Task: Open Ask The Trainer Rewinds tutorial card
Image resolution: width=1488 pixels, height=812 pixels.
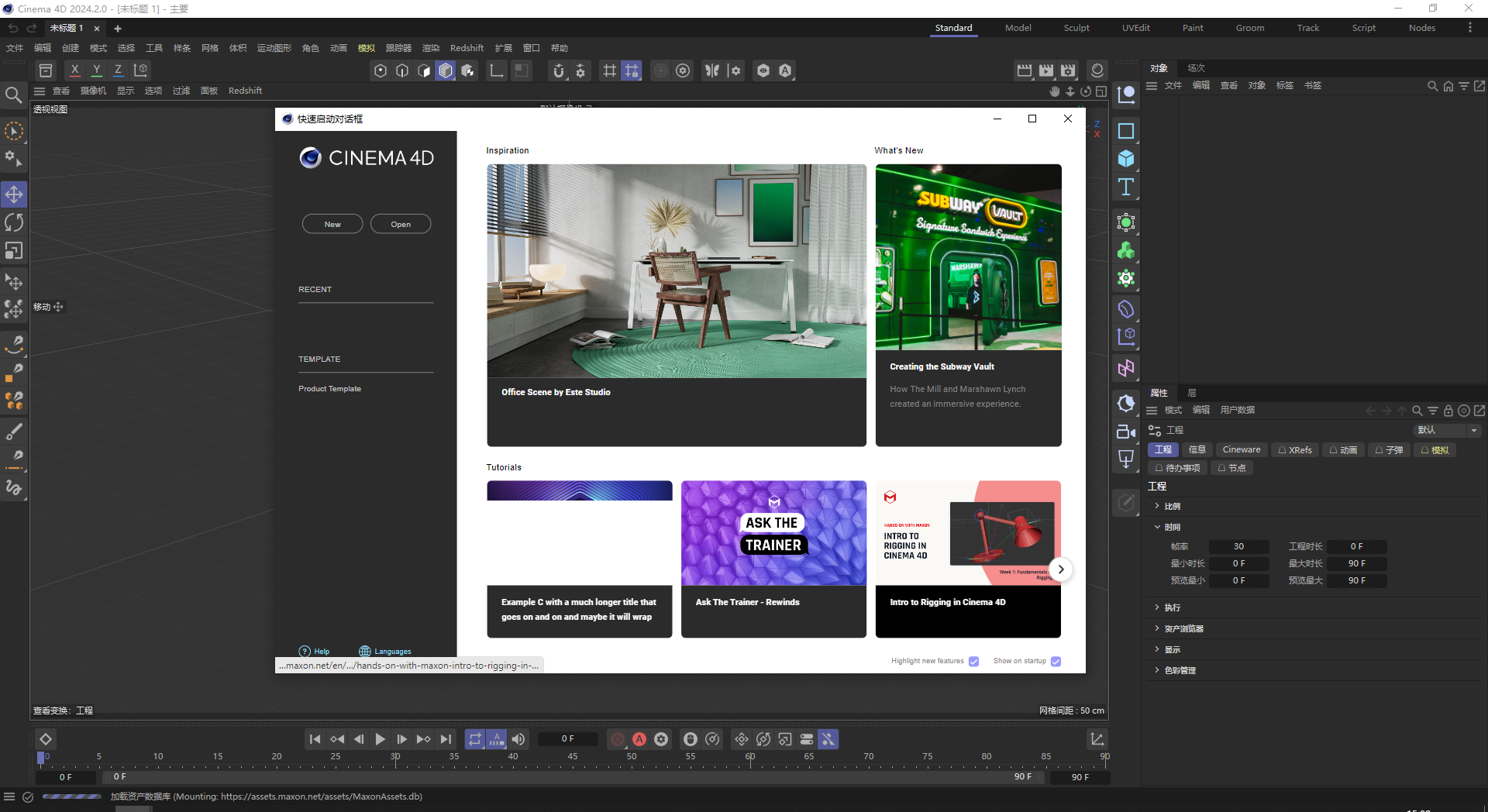Action: pos(773,559)
